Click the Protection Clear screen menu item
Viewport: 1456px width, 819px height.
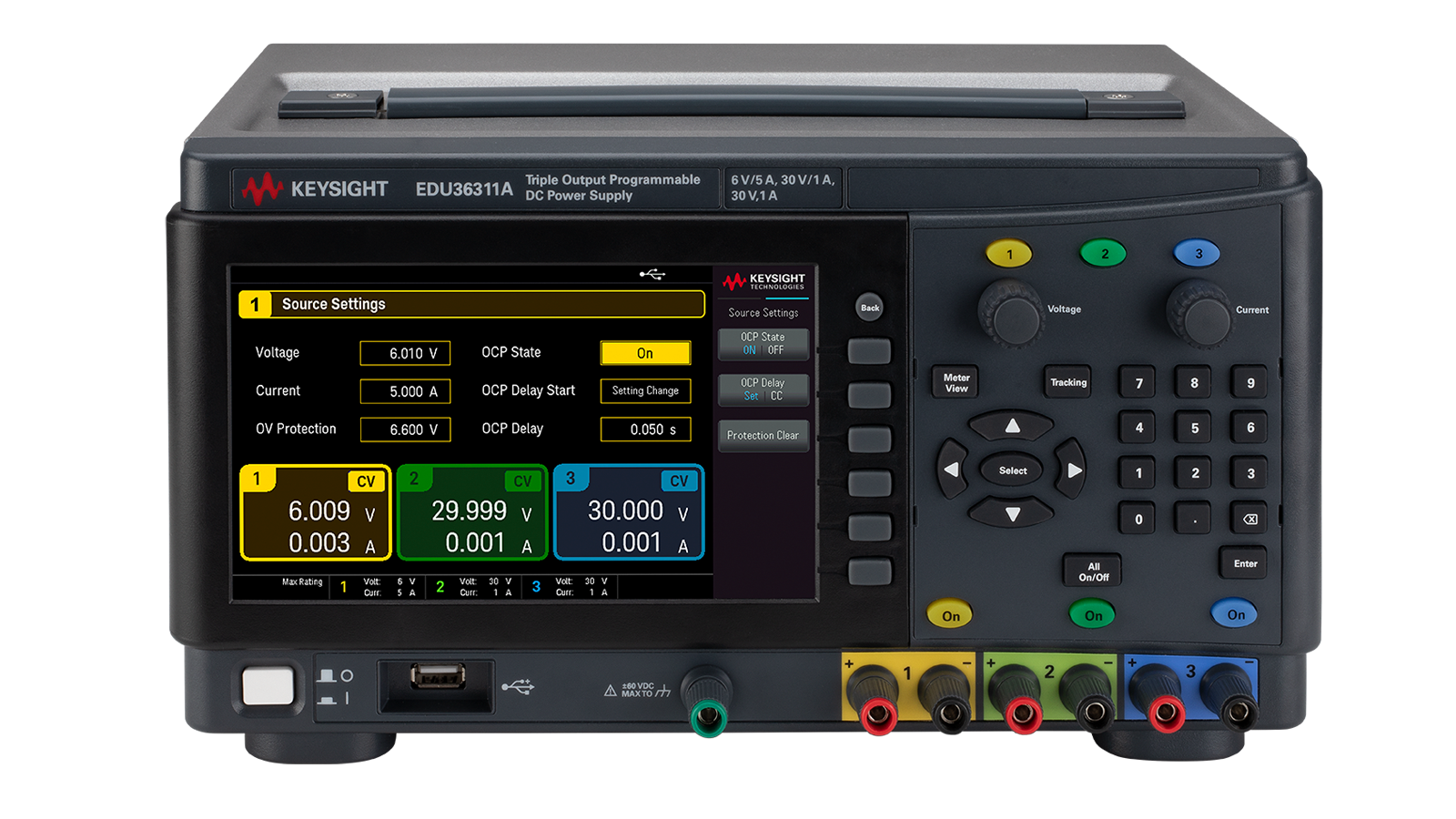(x=763, y=436)
